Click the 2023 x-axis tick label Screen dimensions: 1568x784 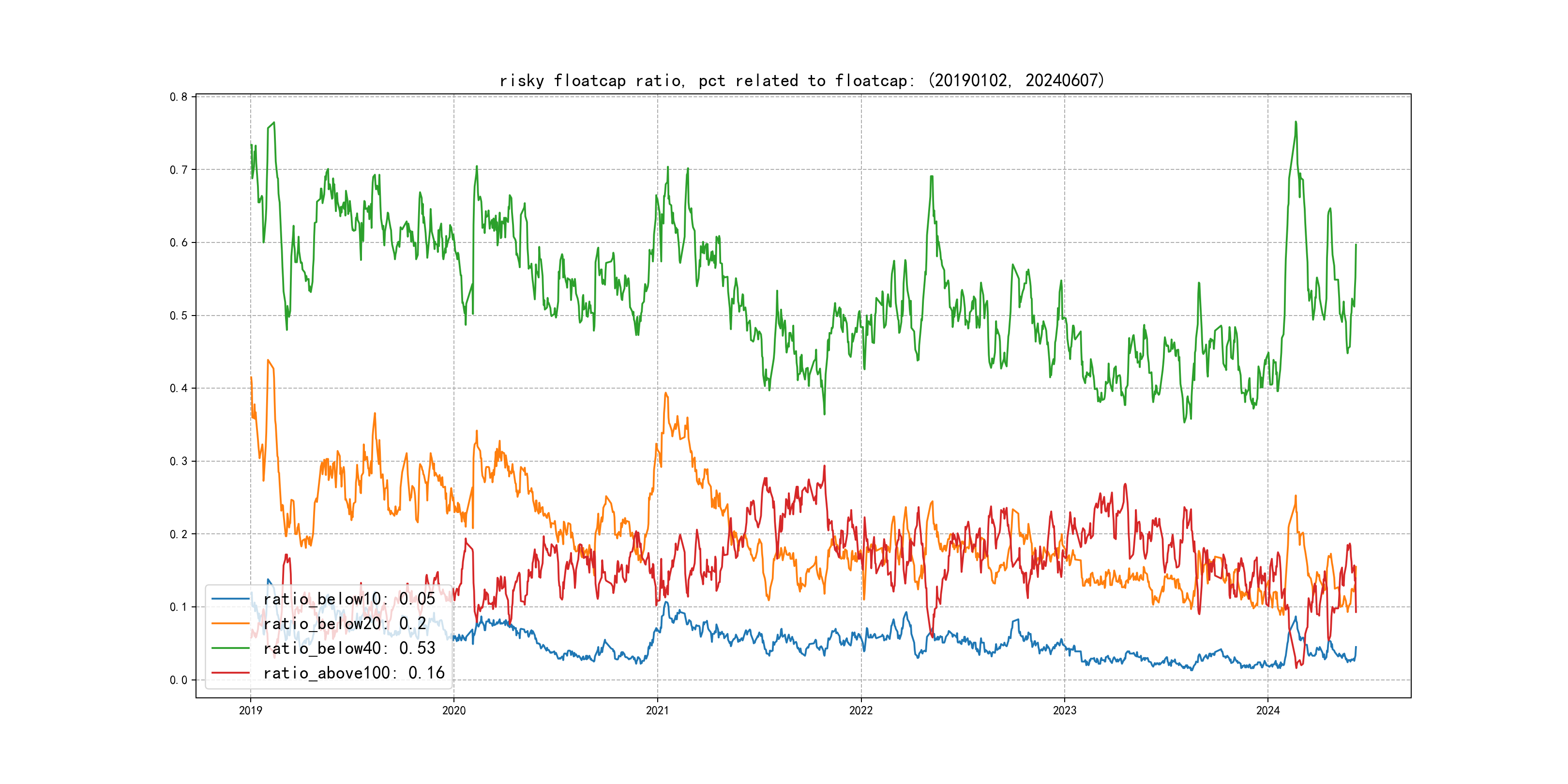pyautogui.click(x=1065, y=710)
